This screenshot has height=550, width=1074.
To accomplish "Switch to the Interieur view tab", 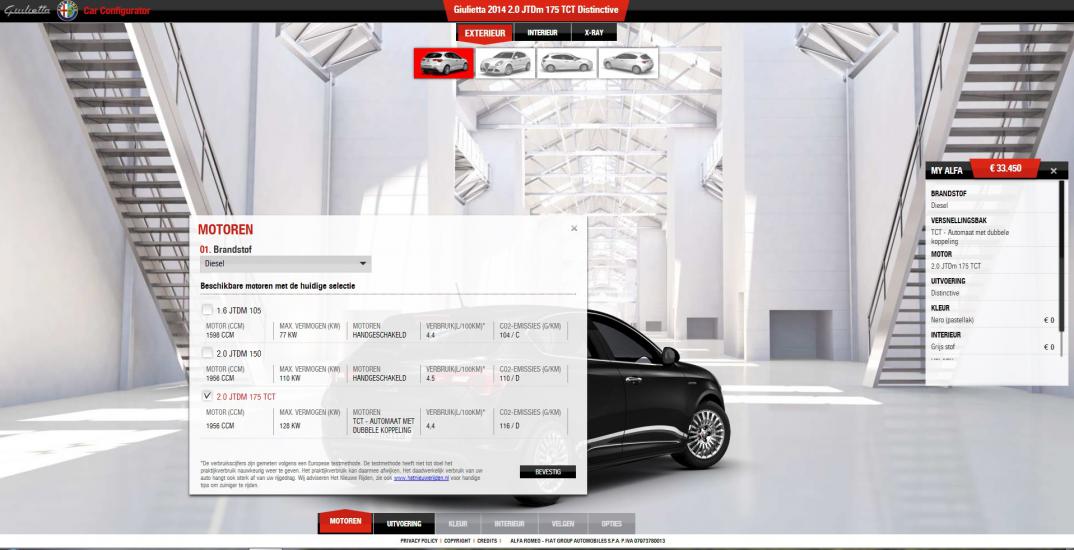I will coord(542,33).
